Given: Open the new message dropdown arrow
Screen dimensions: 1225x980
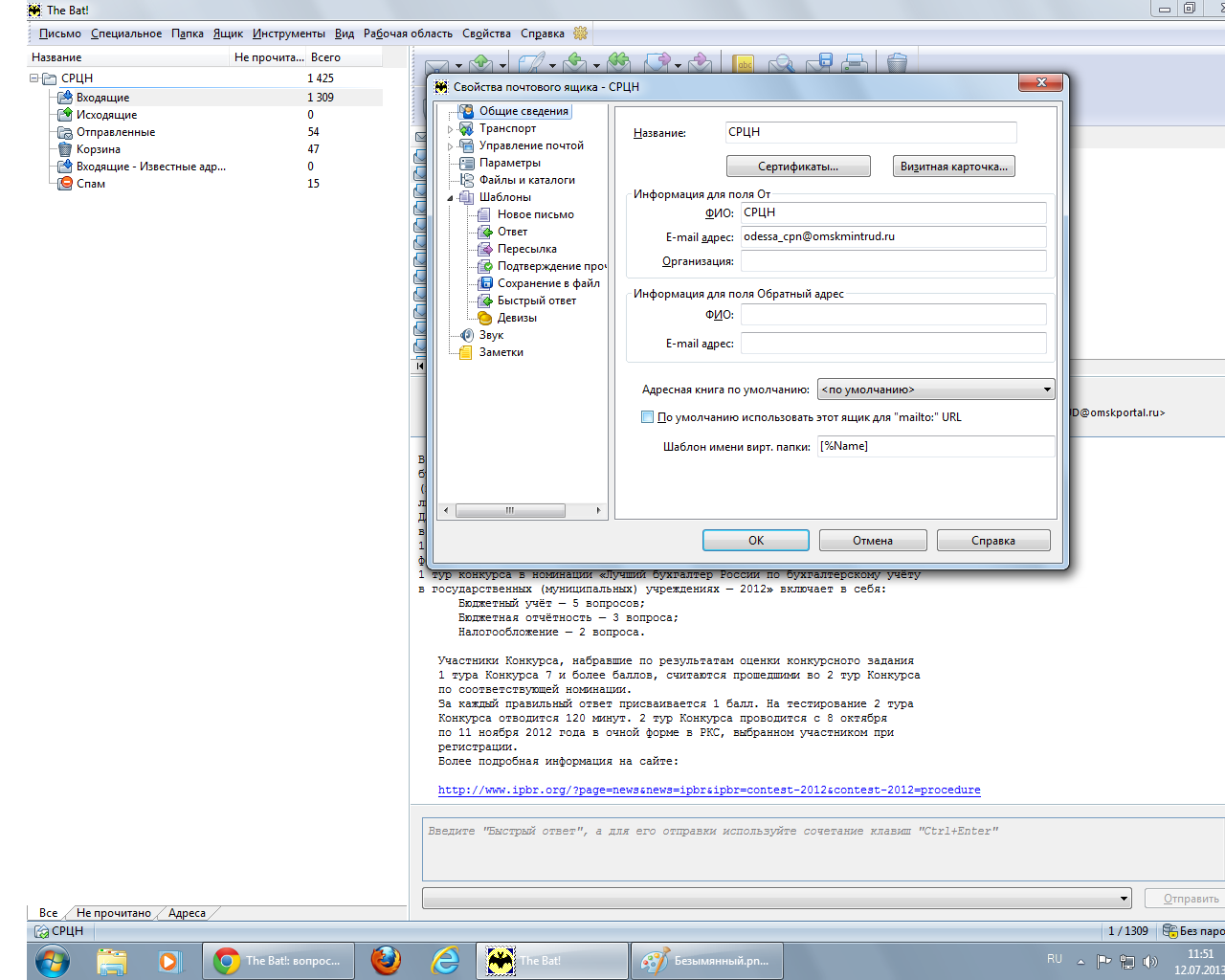Looking at the screenshot, I should (x=552, y=66).
